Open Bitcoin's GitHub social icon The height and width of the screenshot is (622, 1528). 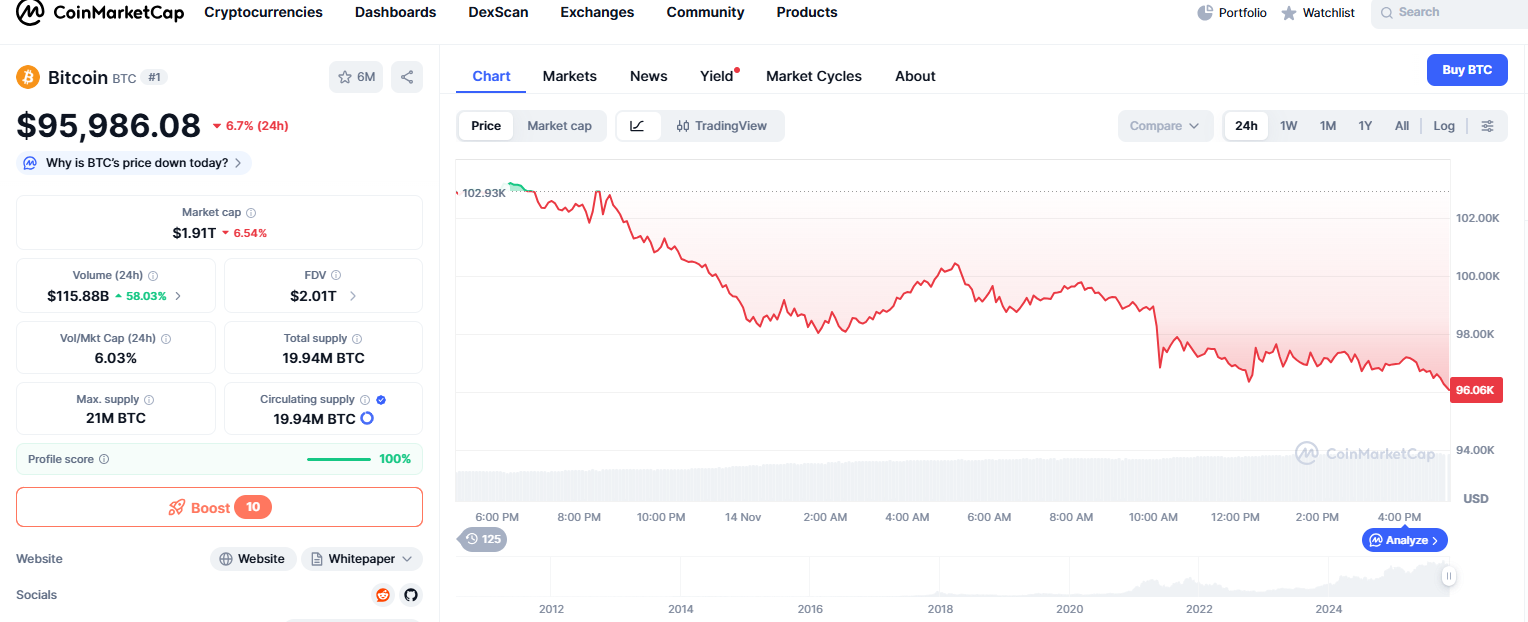click(411, 595)
